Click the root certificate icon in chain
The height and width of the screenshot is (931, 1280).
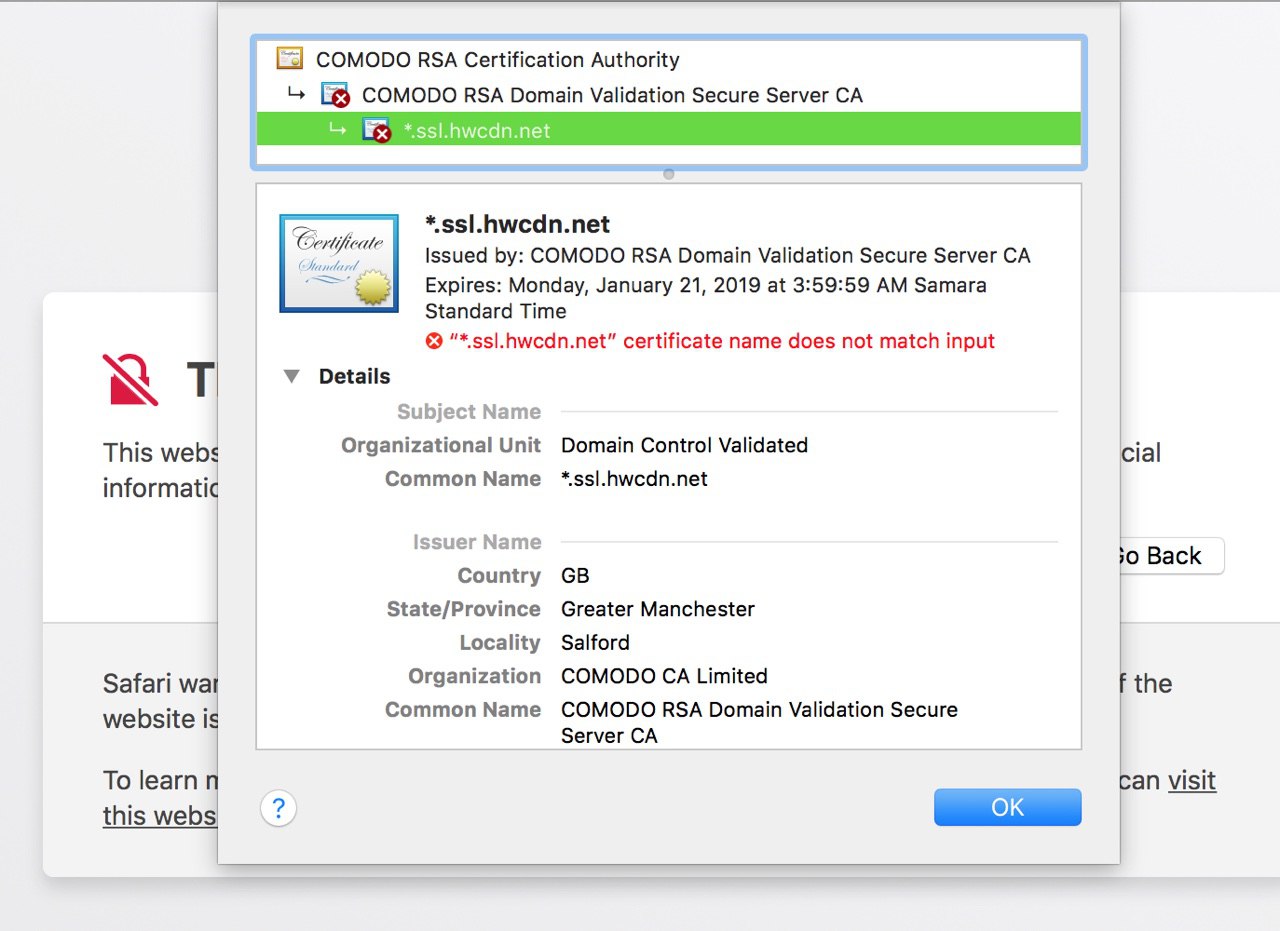tap(290, 59)
